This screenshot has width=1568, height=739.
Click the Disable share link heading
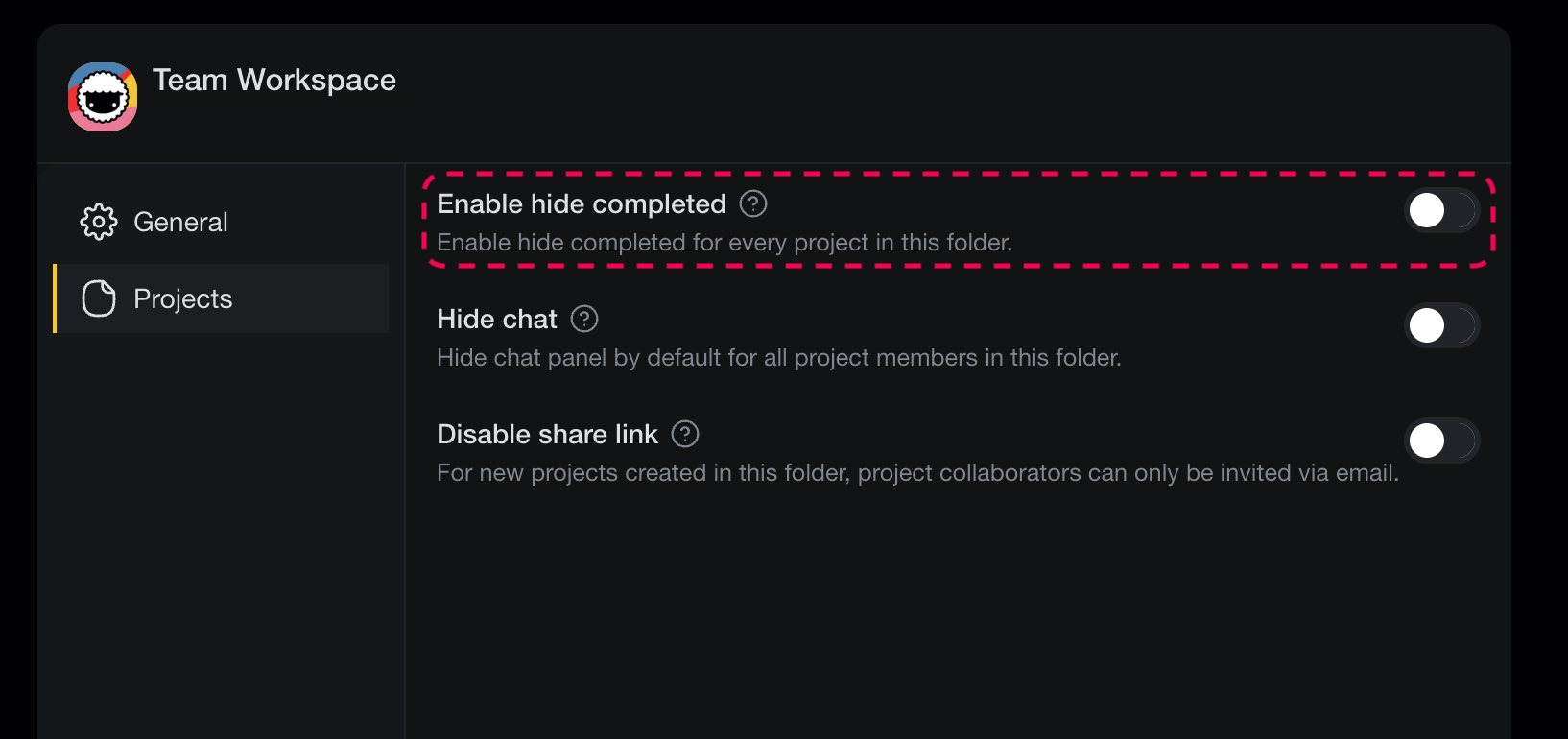click(x=547, y=434)
